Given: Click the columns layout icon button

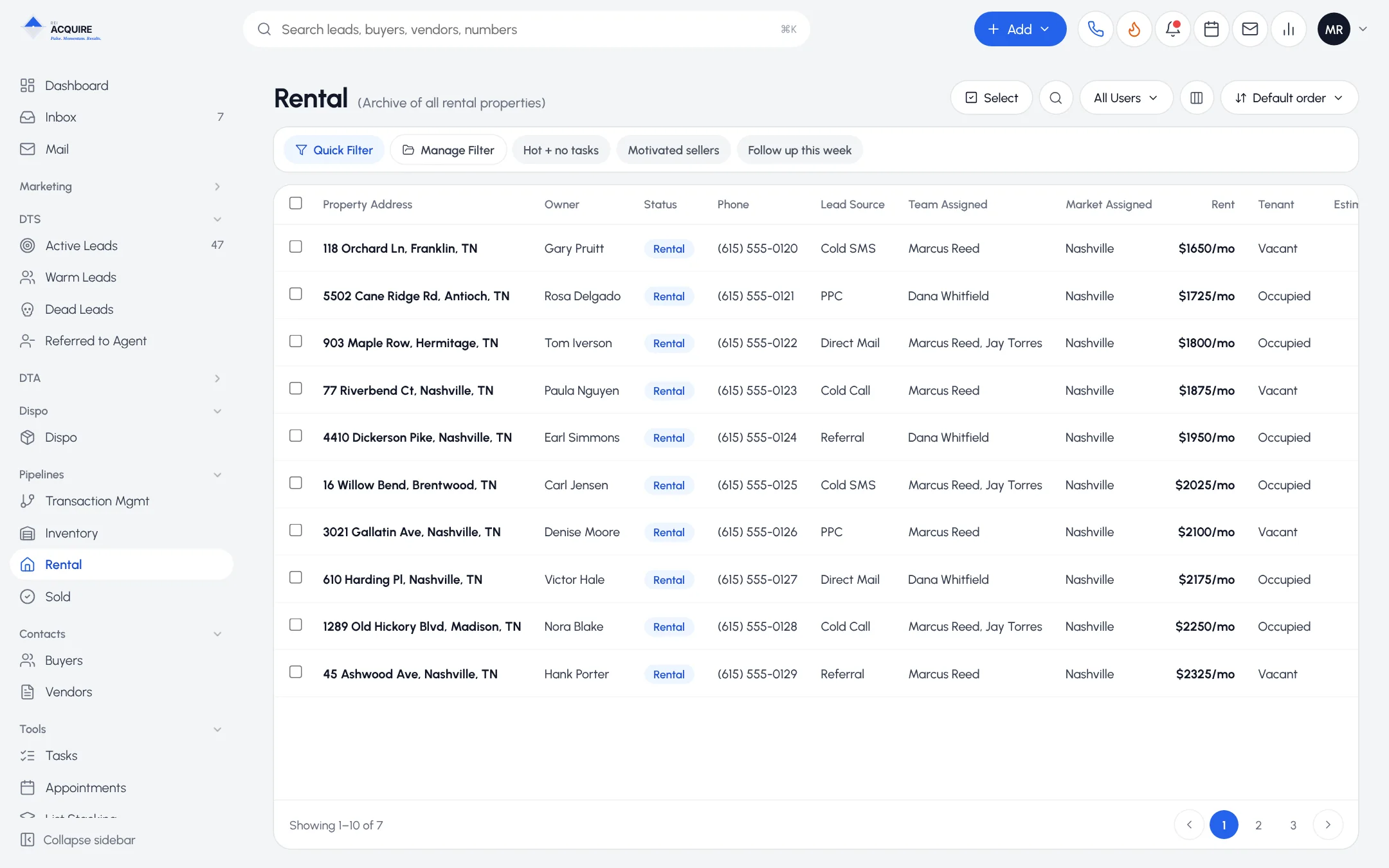Looking at the screenshot, I should pyautogui.click(x=1196, y=98).
